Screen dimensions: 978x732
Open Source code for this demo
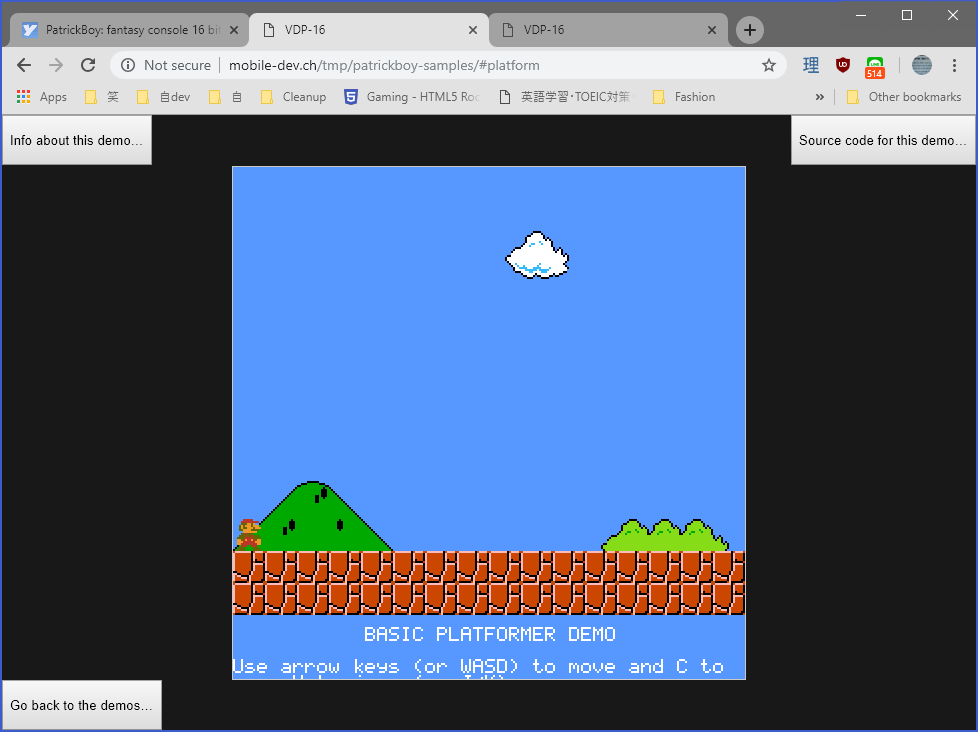882,140
